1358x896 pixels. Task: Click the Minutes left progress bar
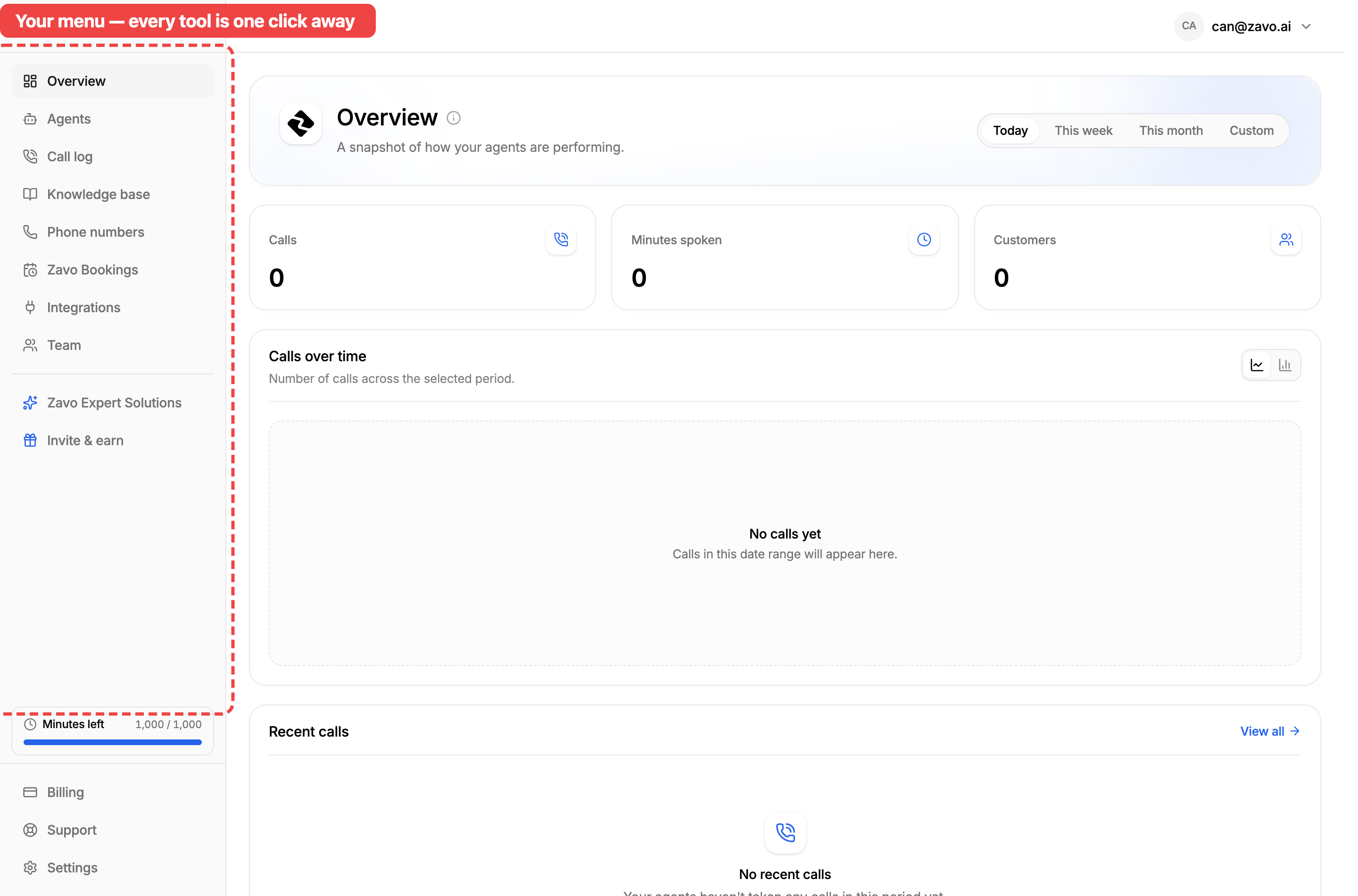[113, 742]
